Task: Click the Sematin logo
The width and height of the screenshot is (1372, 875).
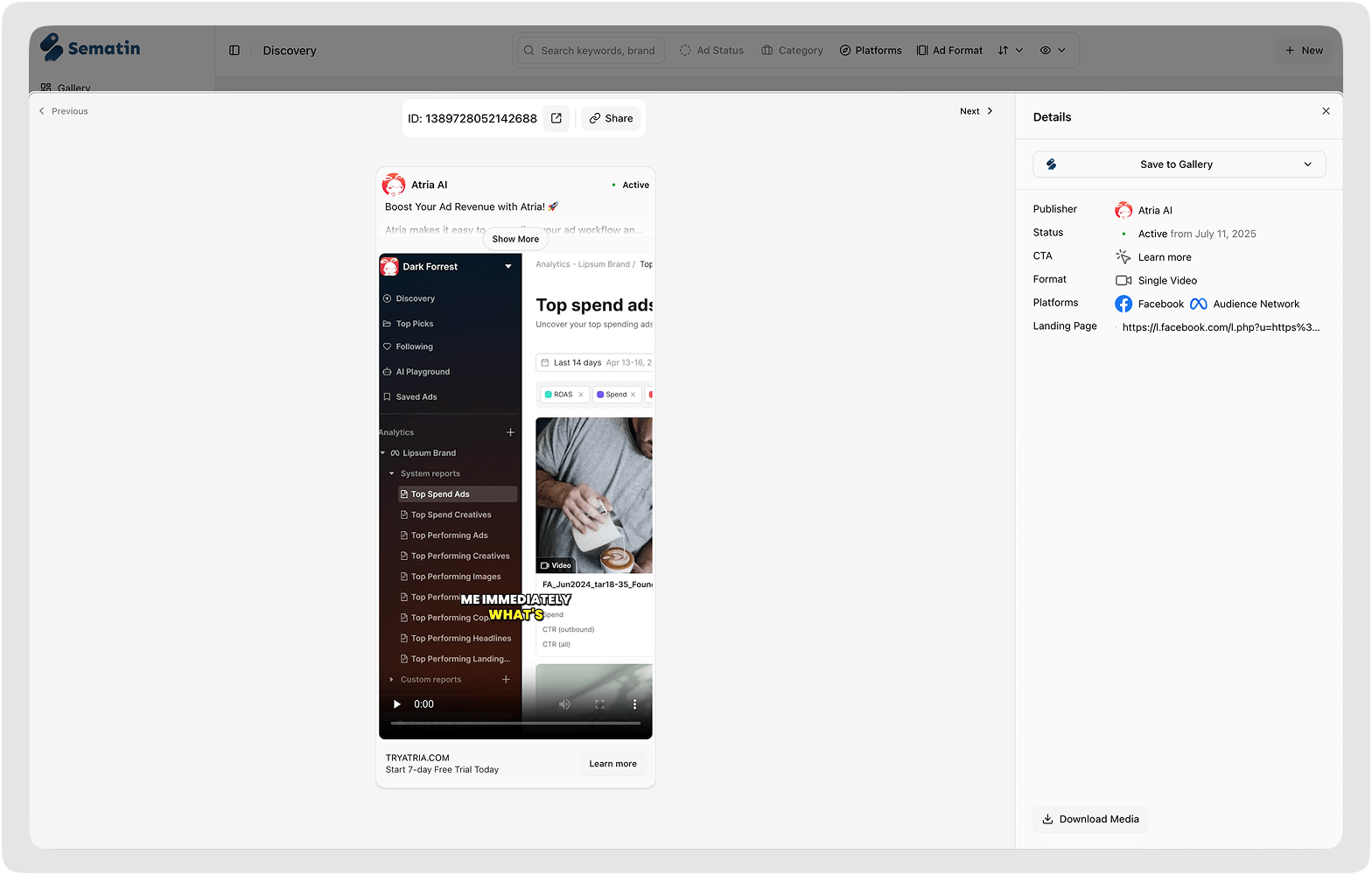Action: click(x=90, y=48)
